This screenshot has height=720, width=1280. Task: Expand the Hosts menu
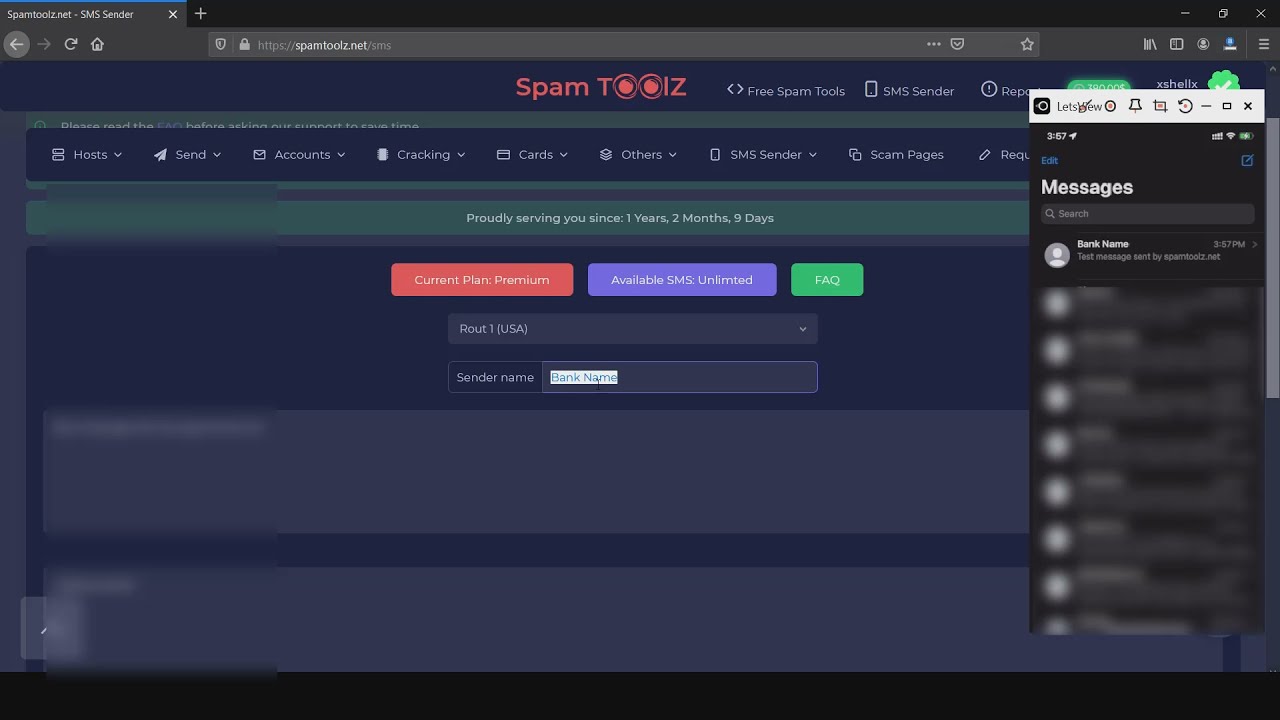(87, 154)
